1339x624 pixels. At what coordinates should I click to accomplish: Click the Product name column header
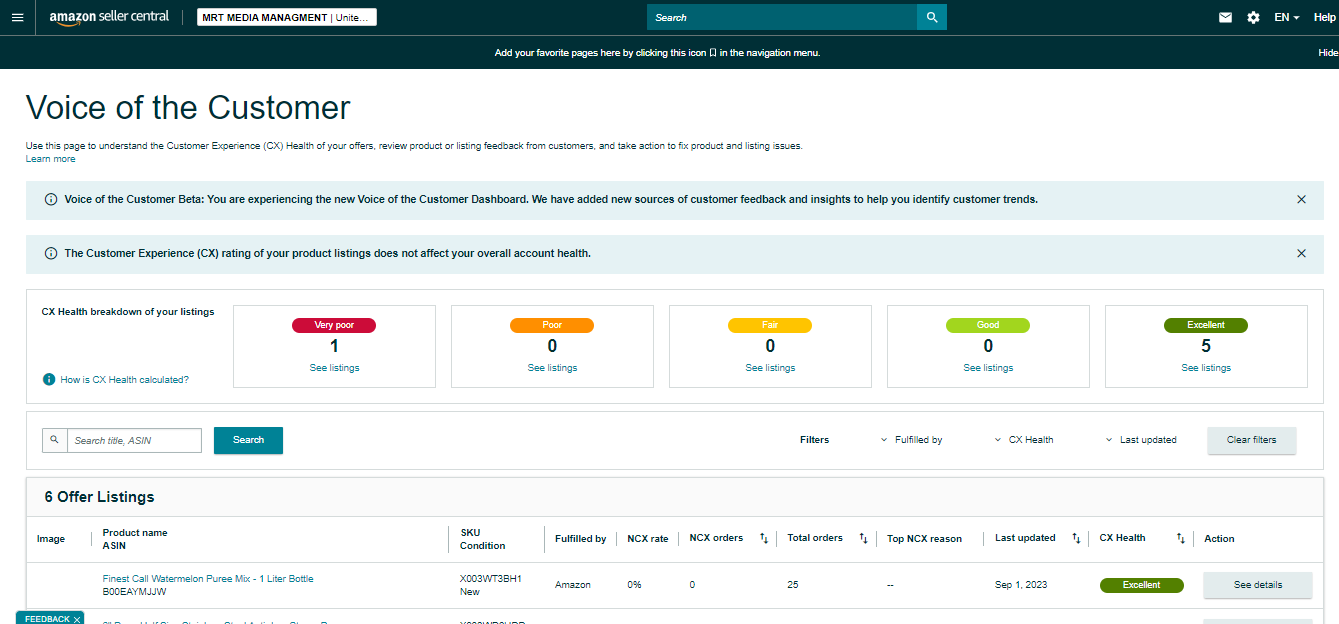pyautogui.click(x=135, y=533)
